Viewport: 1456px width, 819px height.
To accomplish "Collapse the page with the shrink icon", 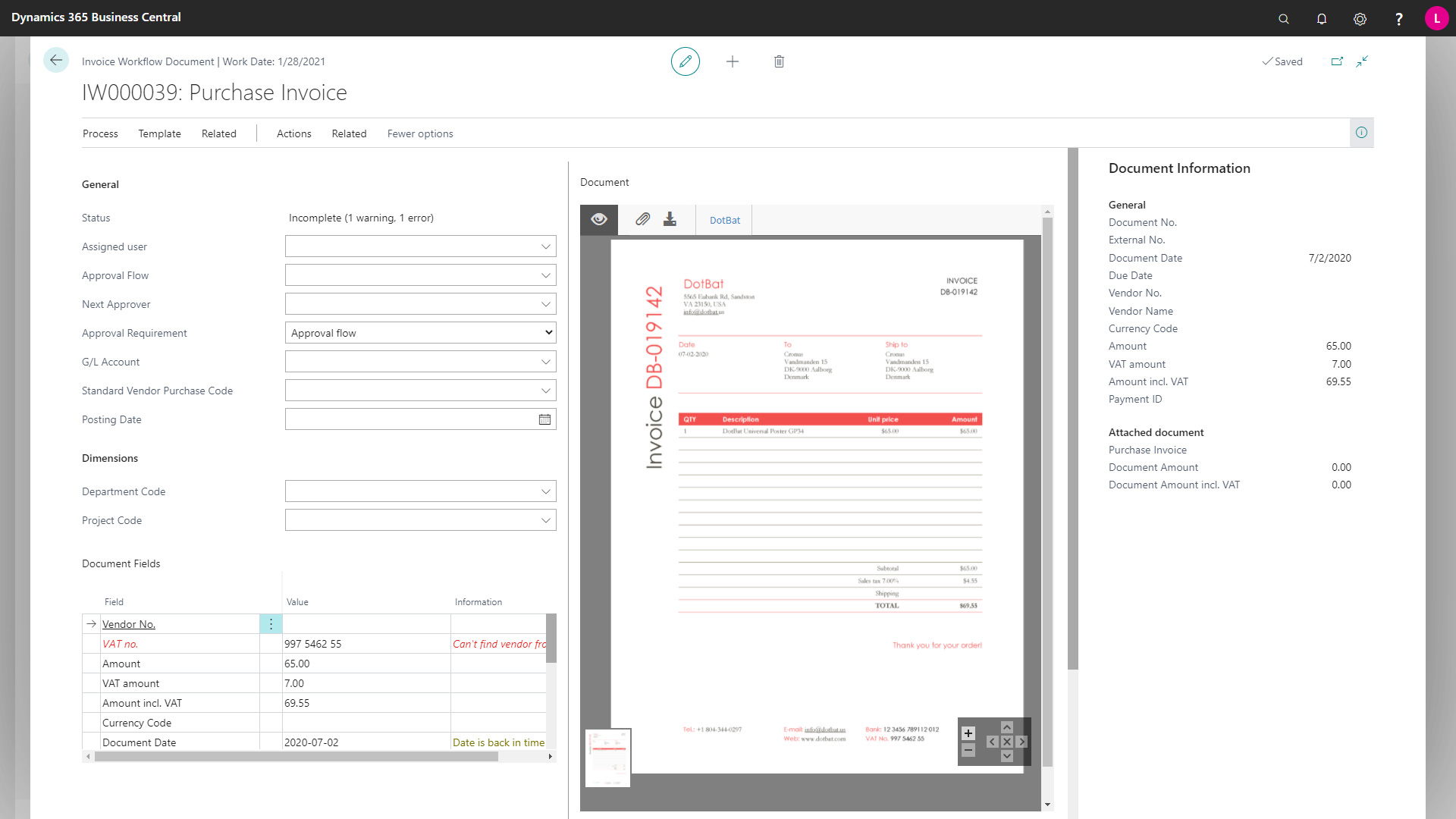I will click(1362, 61).
